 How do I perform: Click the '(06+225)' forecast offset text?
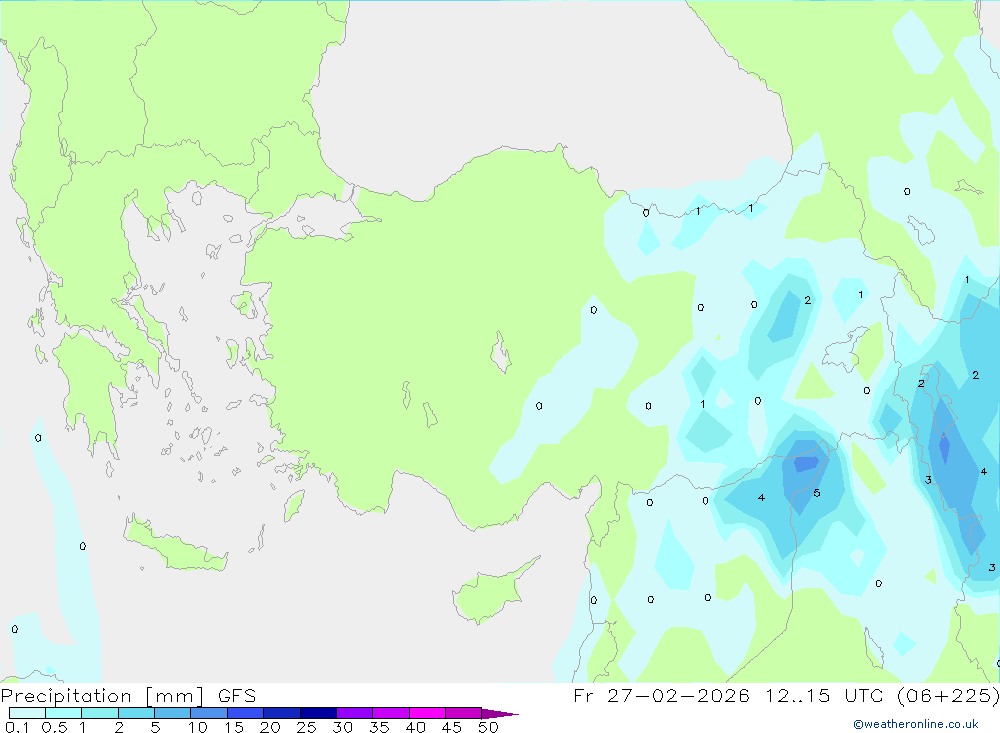948,696
